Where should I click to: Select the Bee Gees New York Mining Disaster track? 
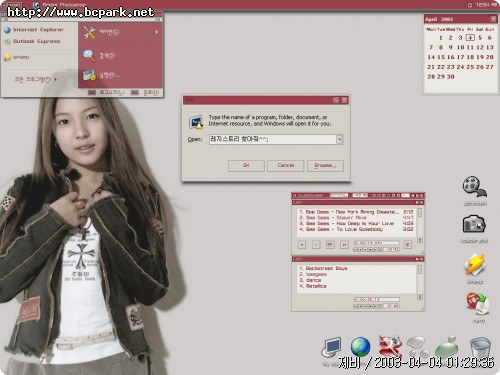pos(356,212)
